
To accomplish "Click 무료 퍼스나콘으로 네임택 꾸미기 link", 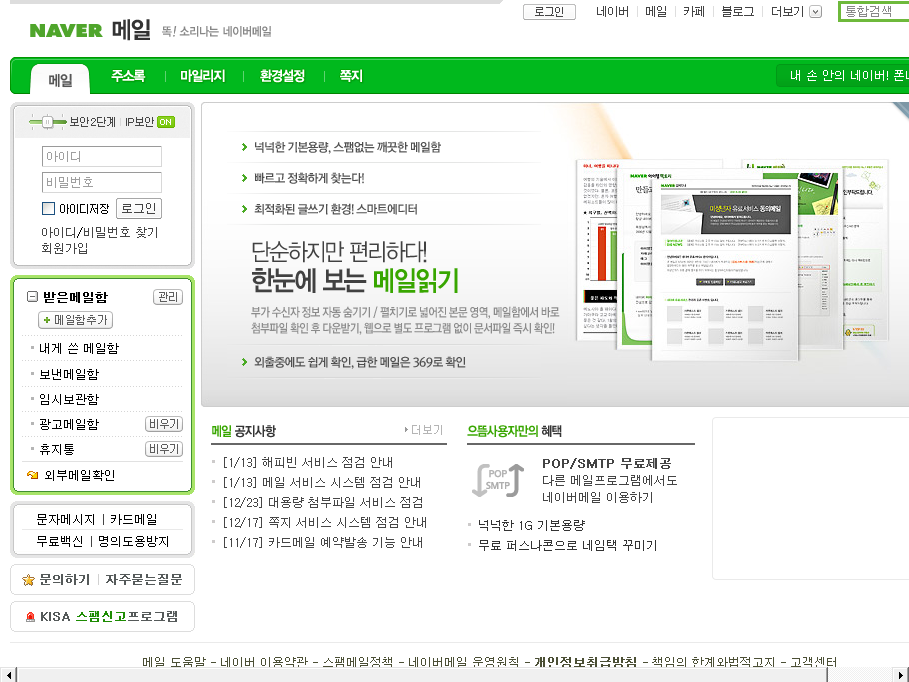I will 567,545.
